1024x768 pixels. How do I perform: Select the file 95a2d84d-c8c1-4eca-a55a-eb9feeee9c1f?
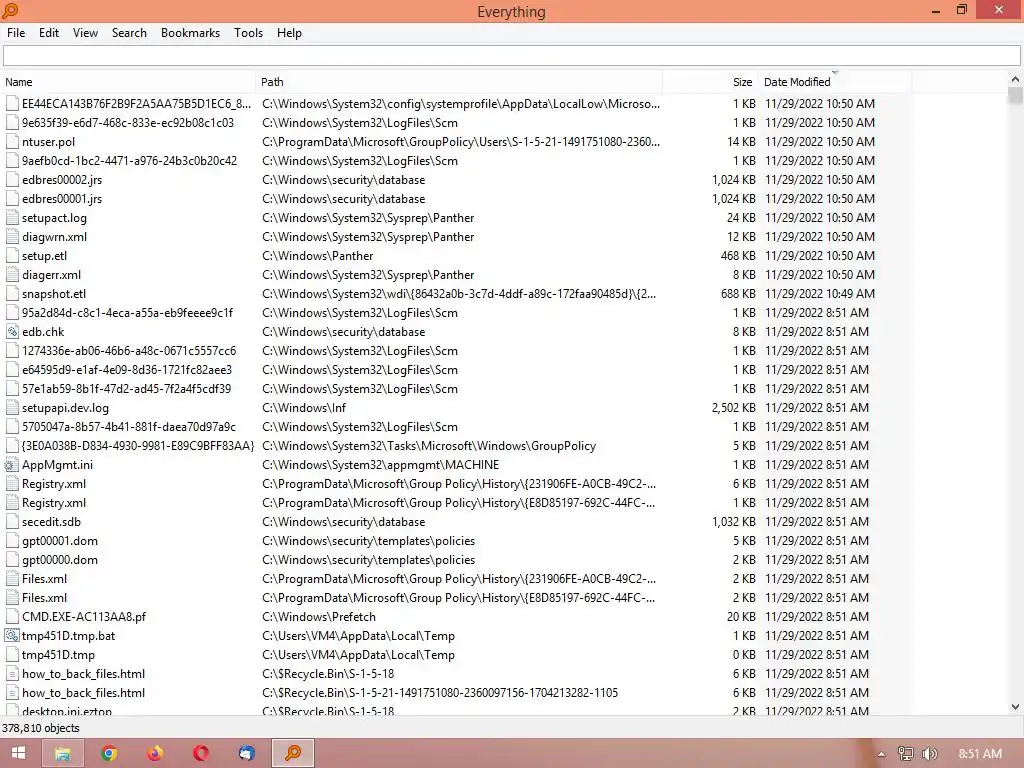pos(127,313)
